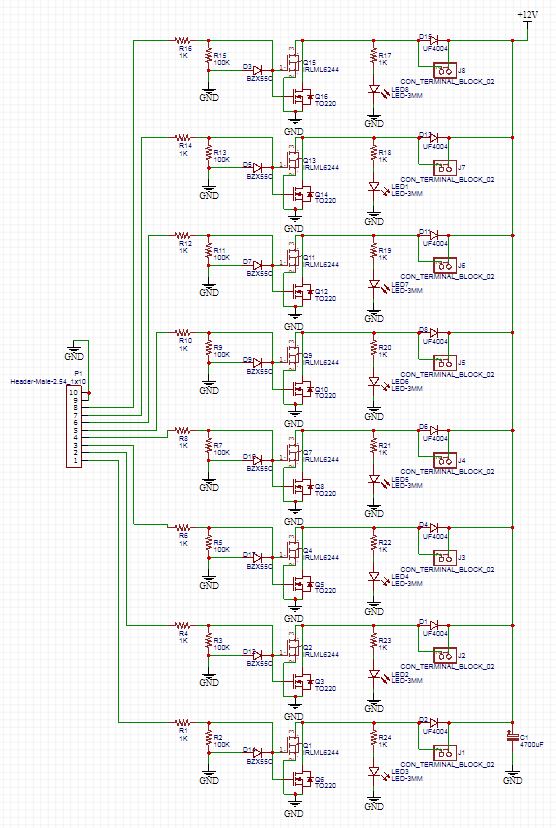Click pin 10 of header P1
Screen dimensions: 556x828
click(x=74, y=392)
